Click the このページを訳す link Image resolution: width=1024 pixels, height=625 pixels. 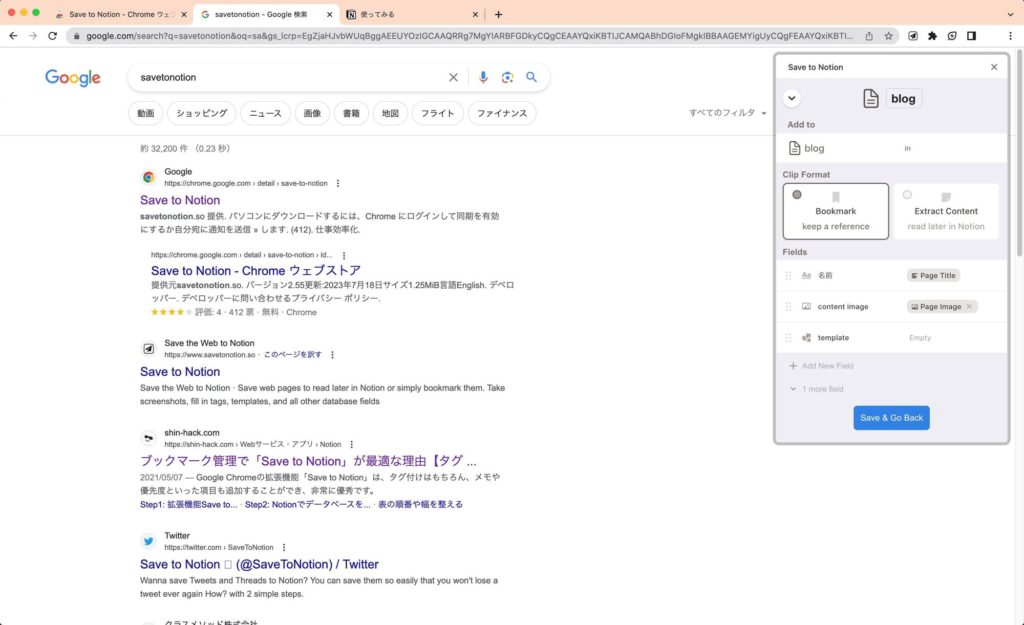[293, 355]
